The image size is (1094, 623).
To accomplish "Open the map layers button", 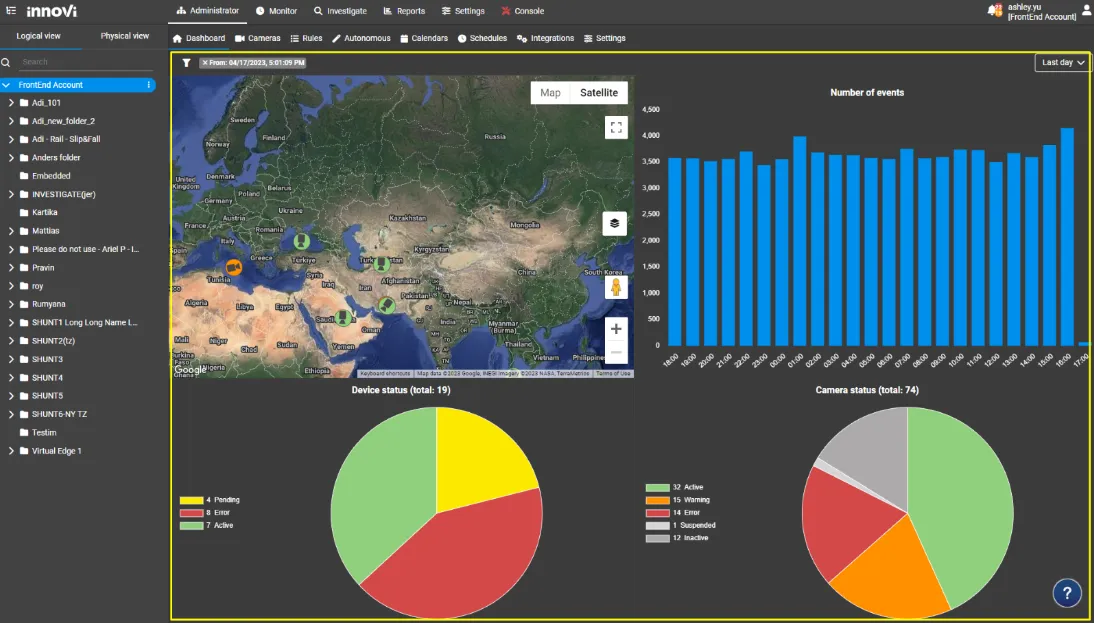I will [615, 223].
